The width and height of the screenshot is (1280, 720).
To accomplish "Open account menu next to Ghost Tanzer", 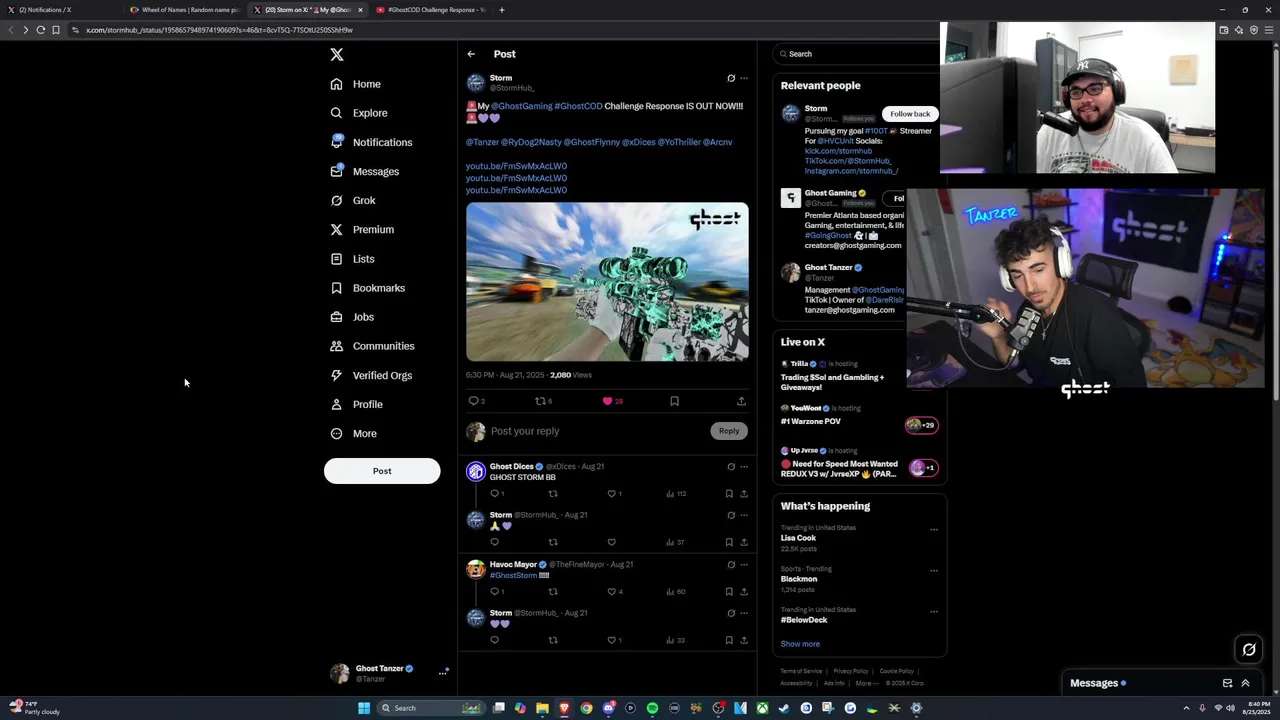I will [442, 673].
